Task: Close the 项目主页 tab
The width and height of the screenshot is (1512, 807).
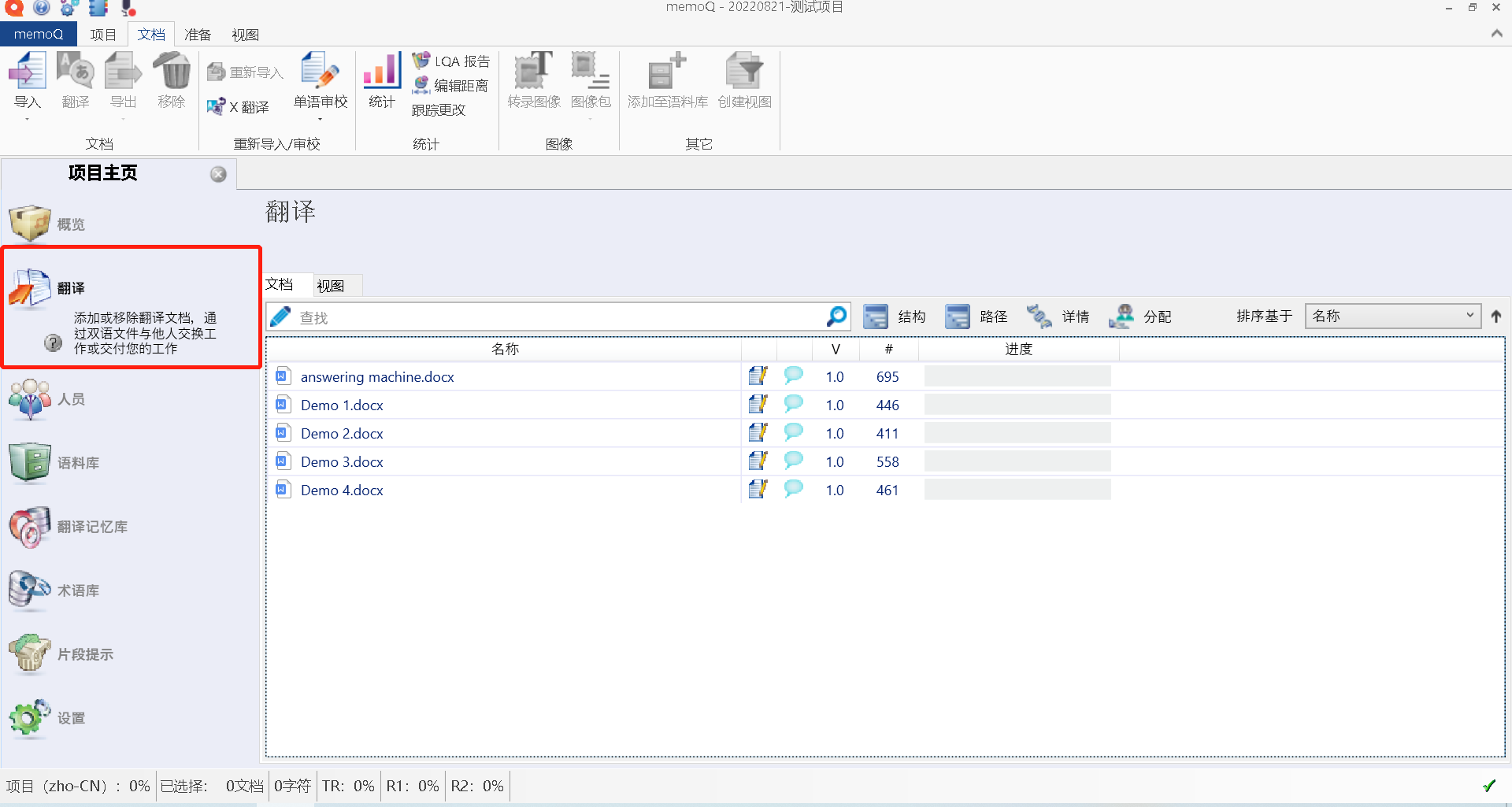Action: 218,175
